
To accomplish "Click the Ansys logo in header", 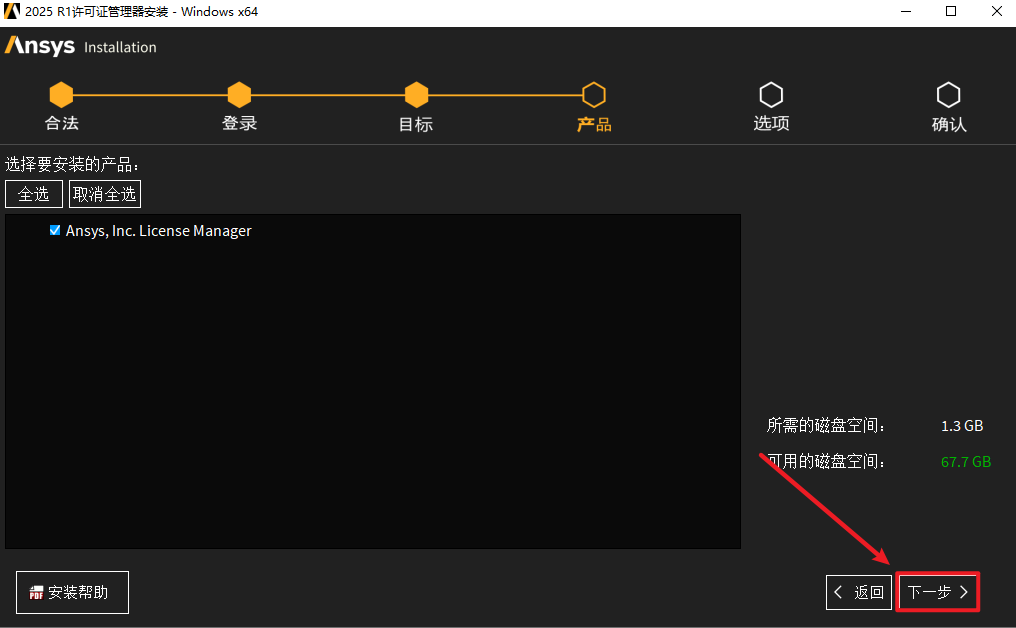I will pos(40,46).
